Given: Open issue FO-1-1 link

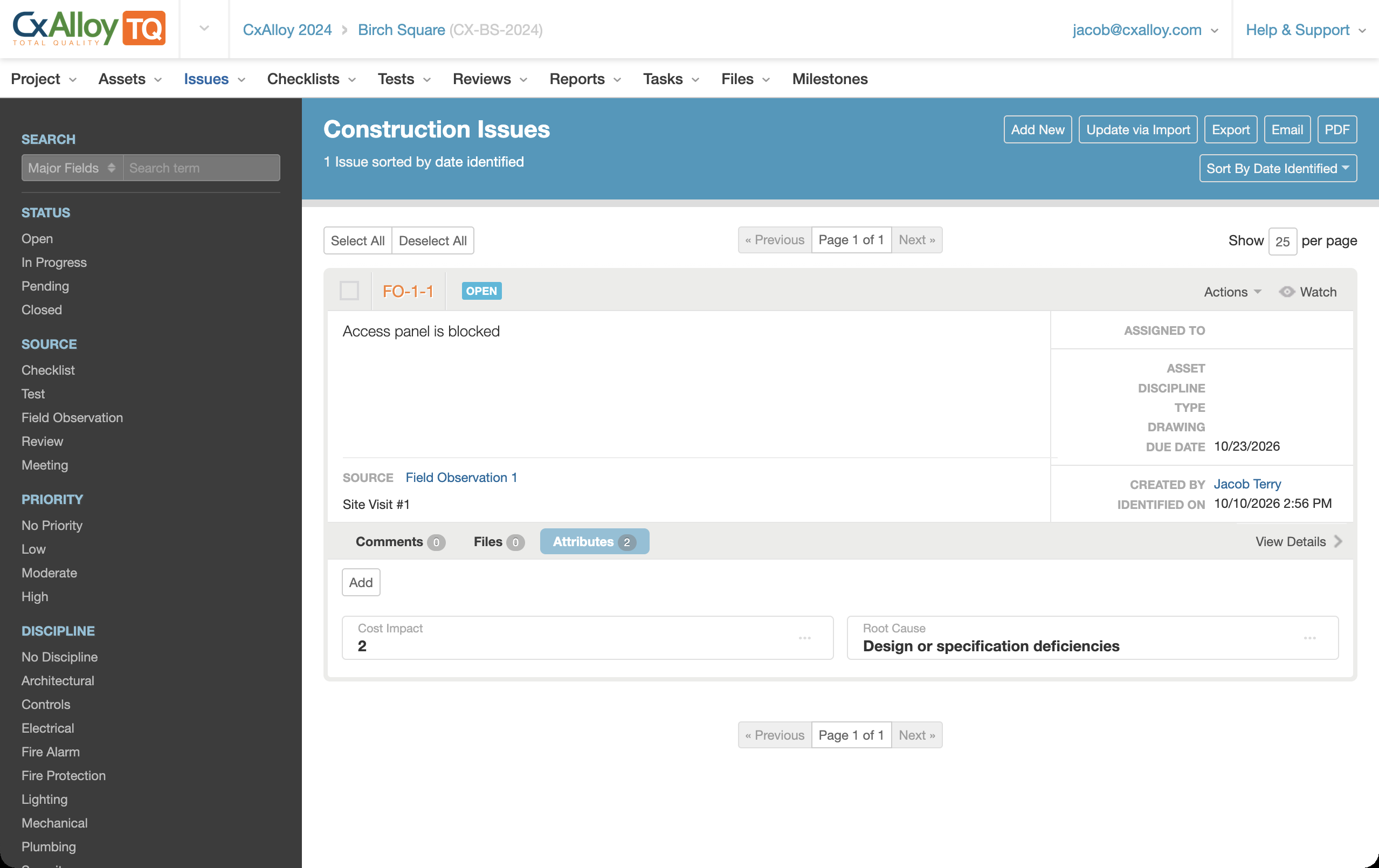Looking at the screenshot, I should coord(408,292).
